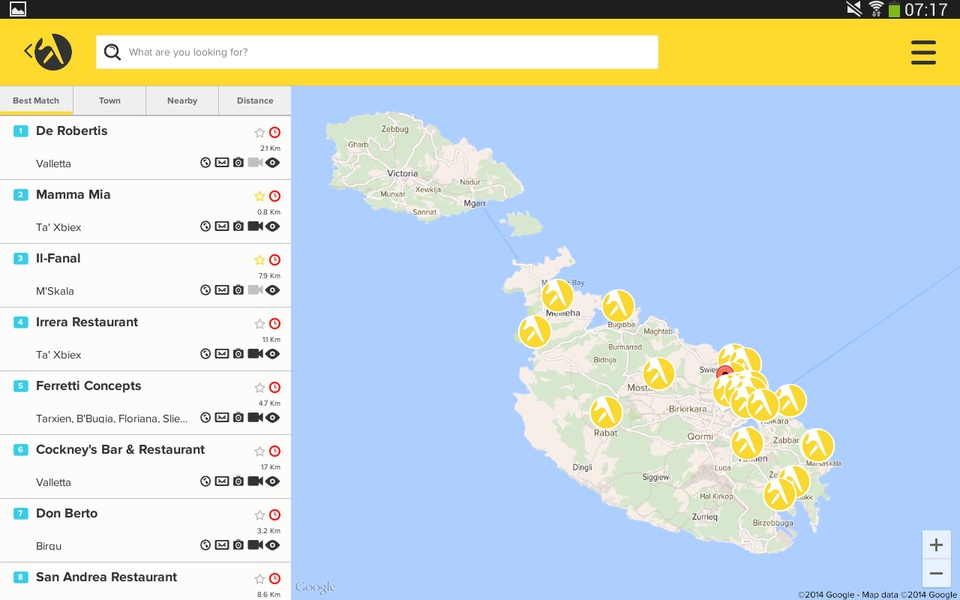Select the yellow map marker at Bugibba
Viewport: 960px width, 600px height.
[x=618, y=306]
